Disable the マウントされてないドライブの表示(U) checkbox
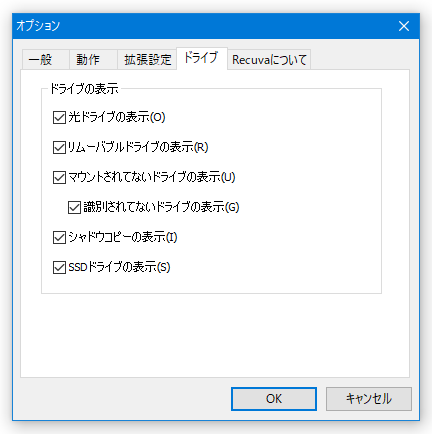Viewport: 432px width, 434px height. [x=59, y=177]
